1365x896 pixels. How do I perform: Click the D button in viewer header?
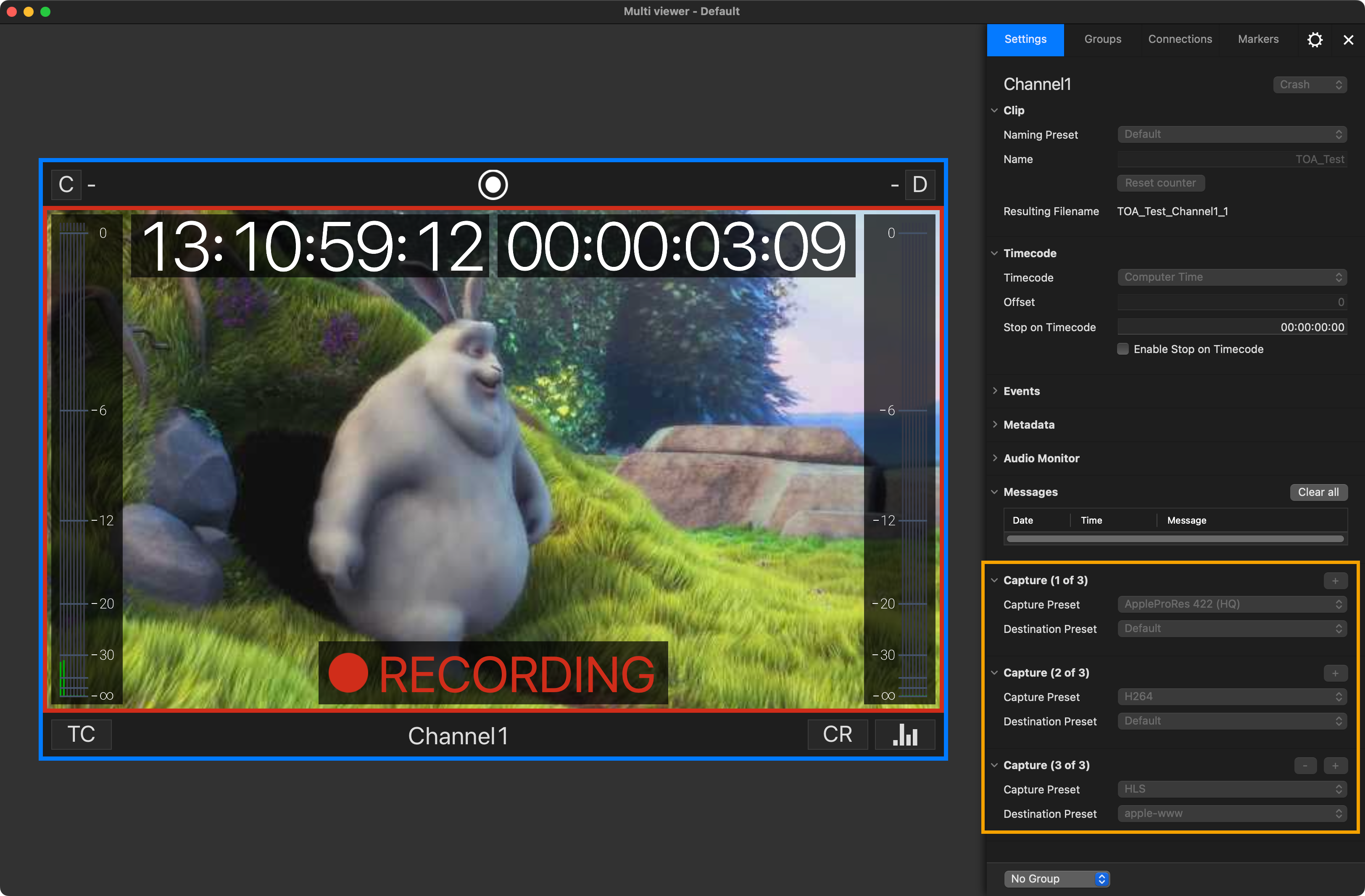pyautogui.click(x=920, y=185)
